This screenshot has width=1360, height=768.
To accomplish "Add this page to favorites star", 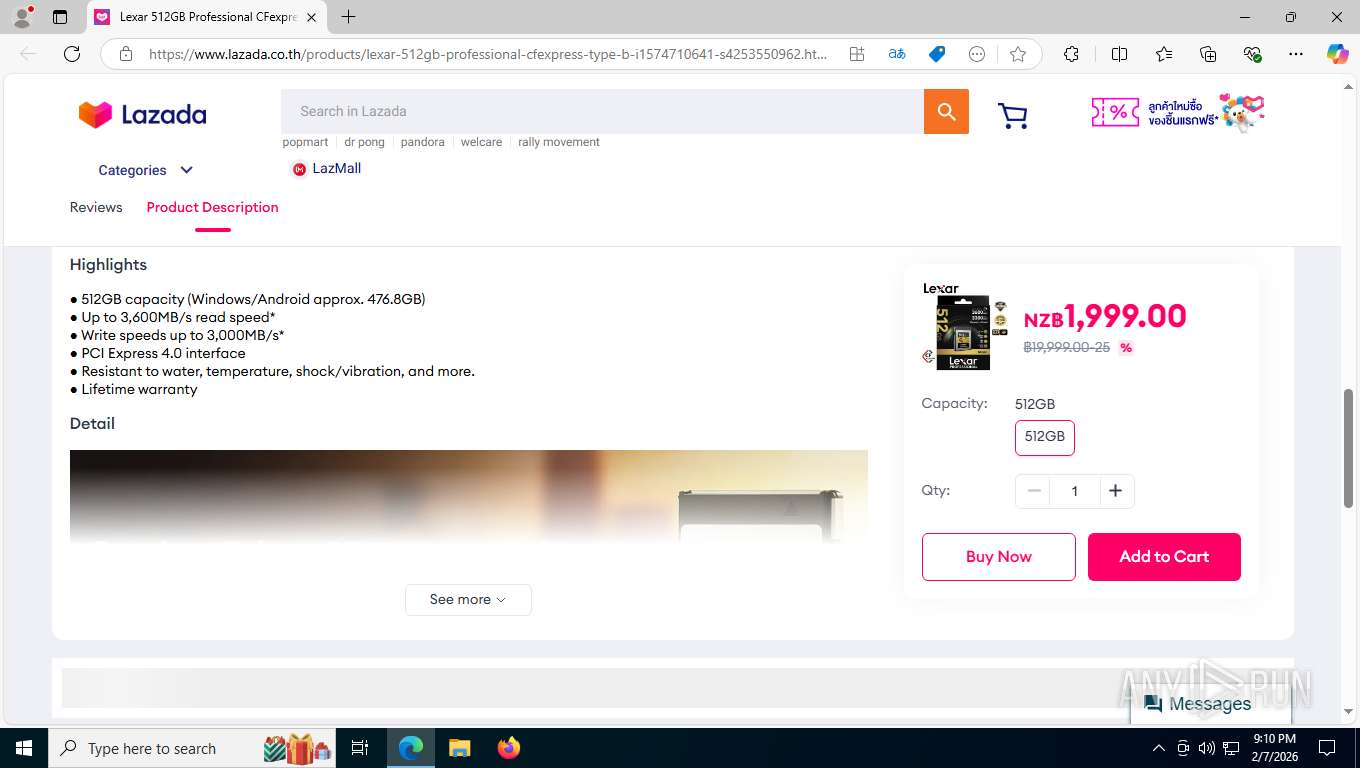I will (1018, 54).
